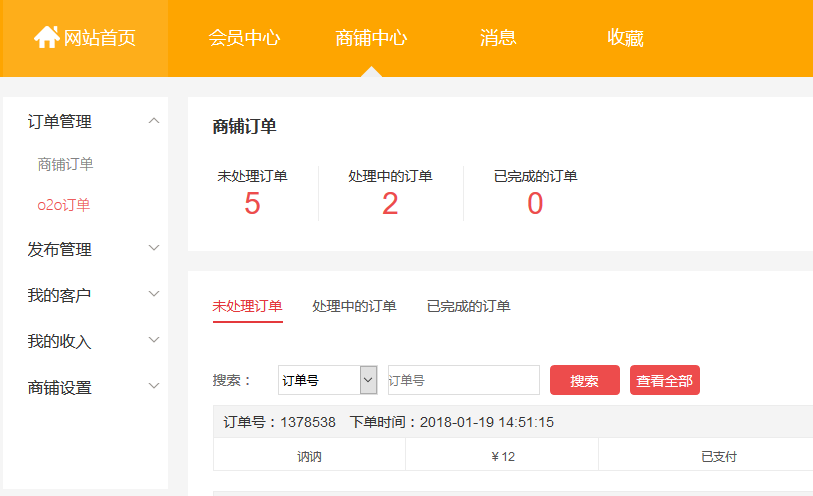Open the 商铺中心 menu
This screenshot has height=496, width=813.
pos(371,38)
